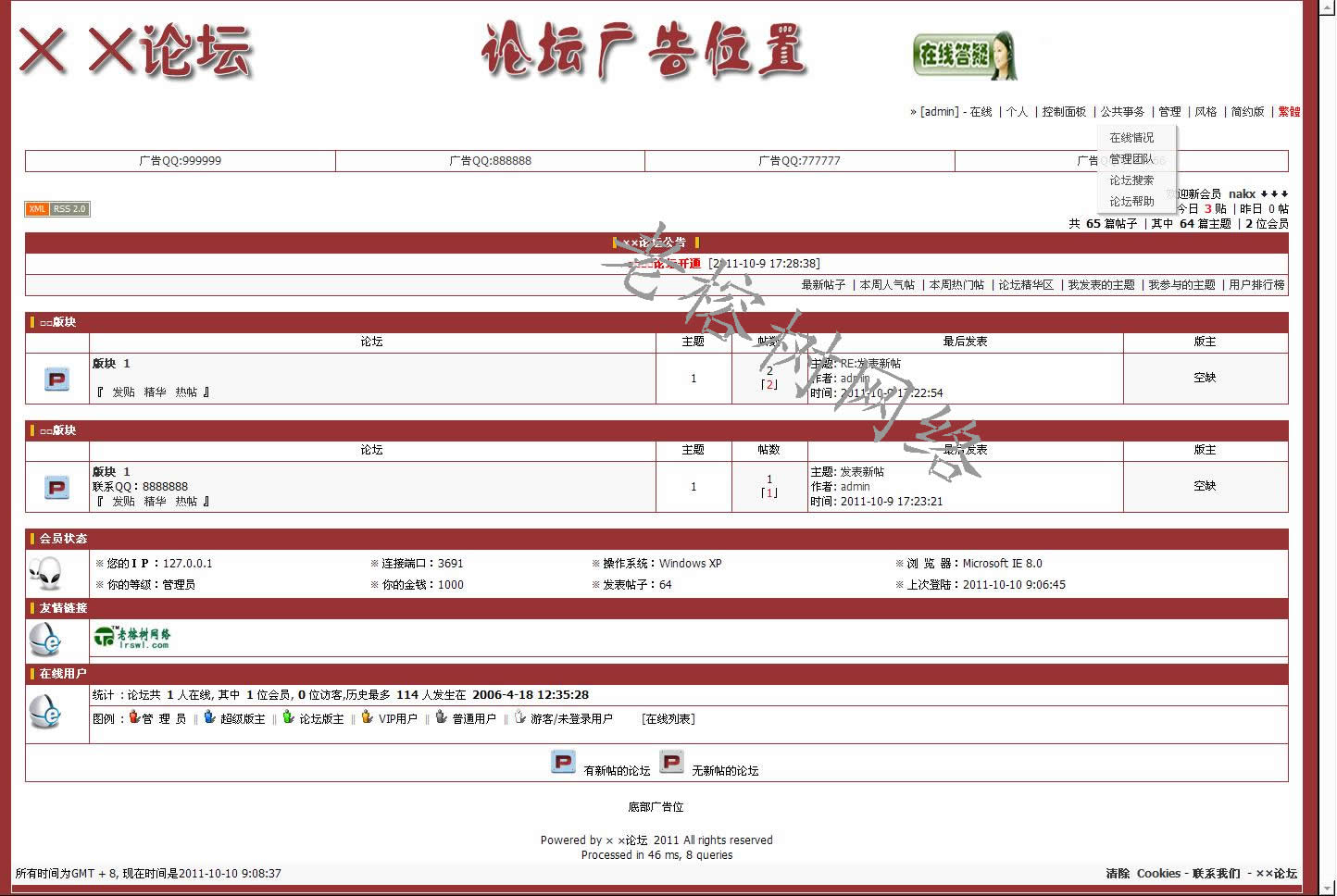Click the 普通用户 legend user icon
The image size is (1337, 896).
click(442, 717)
